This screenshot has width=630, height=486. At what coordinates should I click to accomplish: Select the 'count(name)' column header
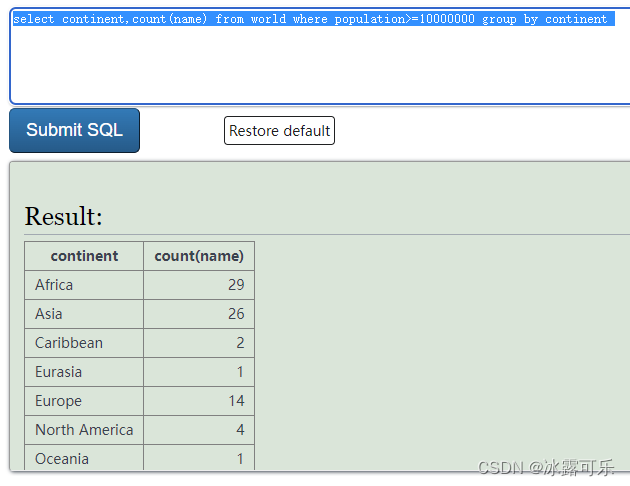[199, 256]
